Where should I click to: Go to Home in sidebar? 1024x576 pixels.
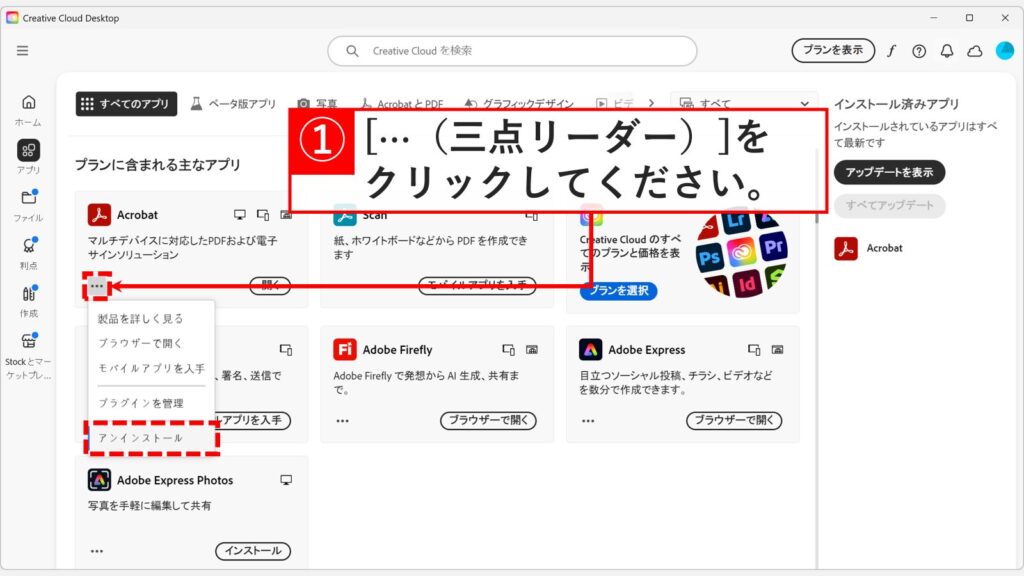pos(28,110)
